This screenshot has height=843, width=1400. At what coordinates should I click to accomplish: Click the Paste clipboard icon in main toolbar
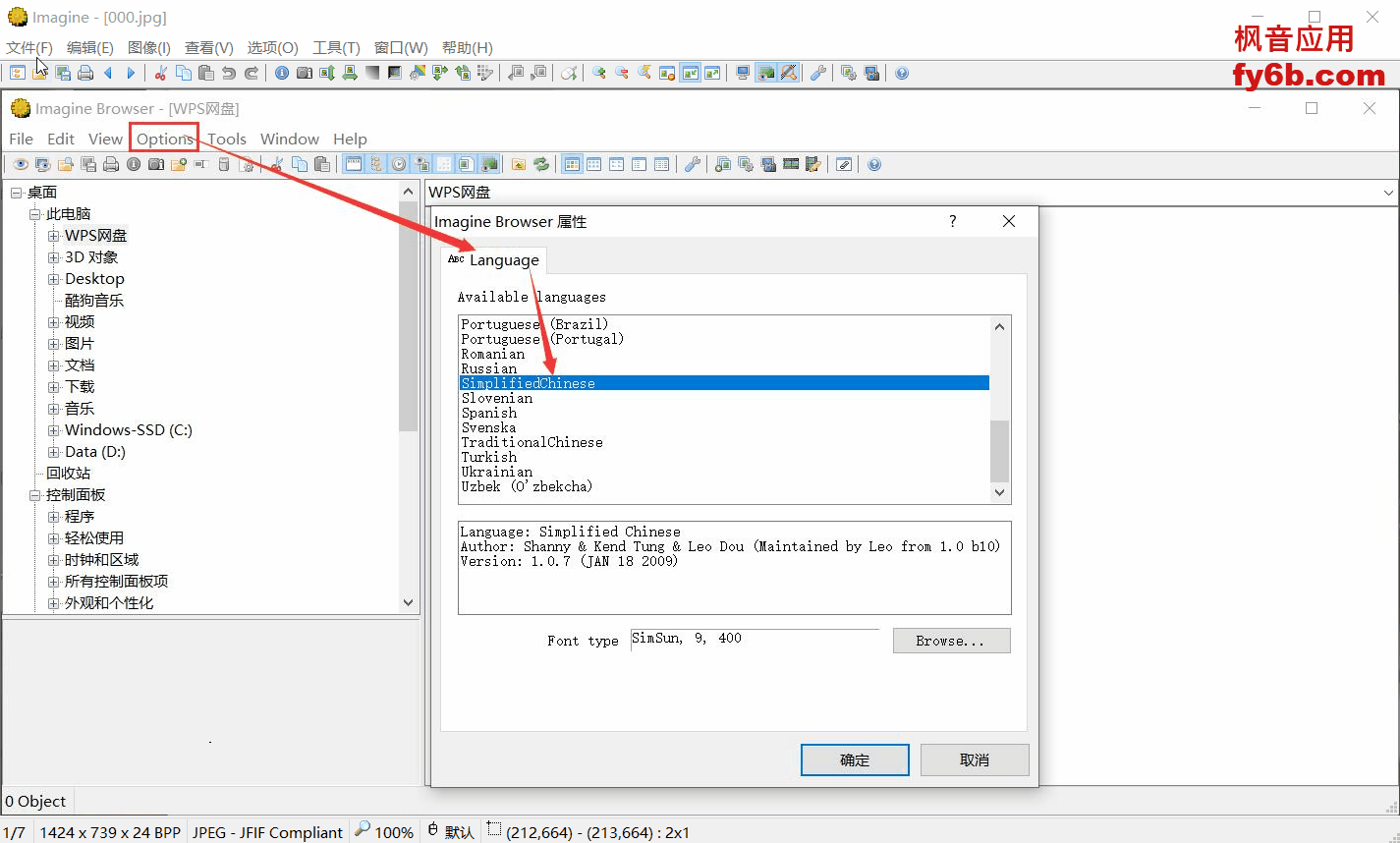(206, 73)
